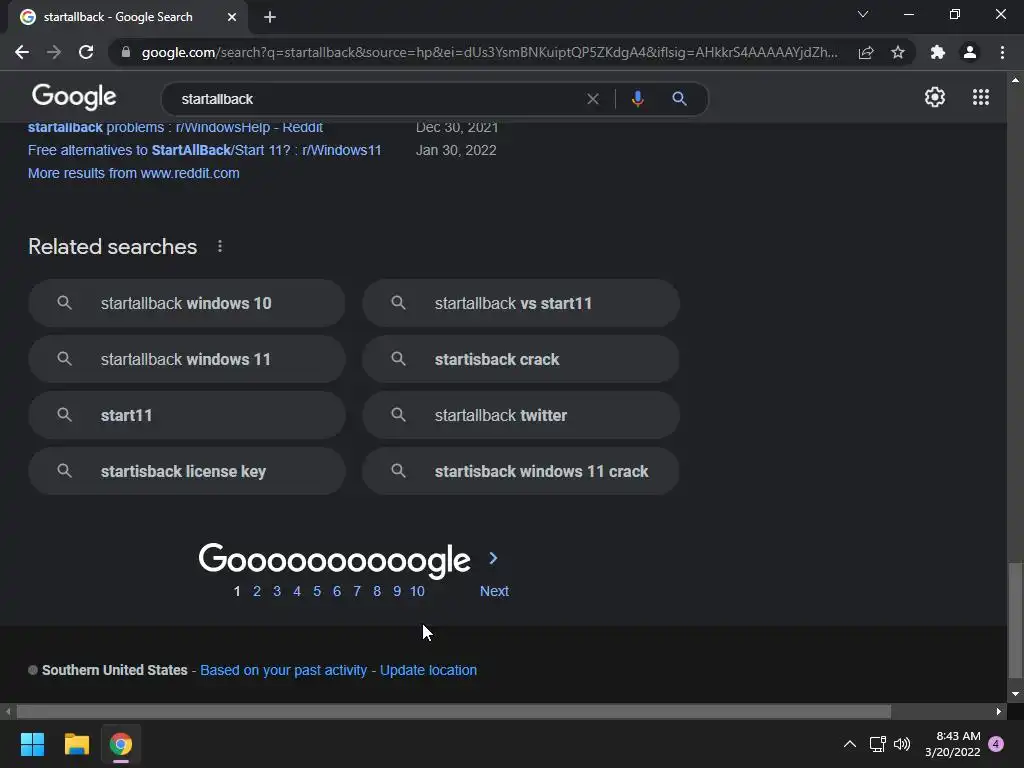The image size is (1024, 768).
Task: Open volume control in the tray
Action: 902,744
